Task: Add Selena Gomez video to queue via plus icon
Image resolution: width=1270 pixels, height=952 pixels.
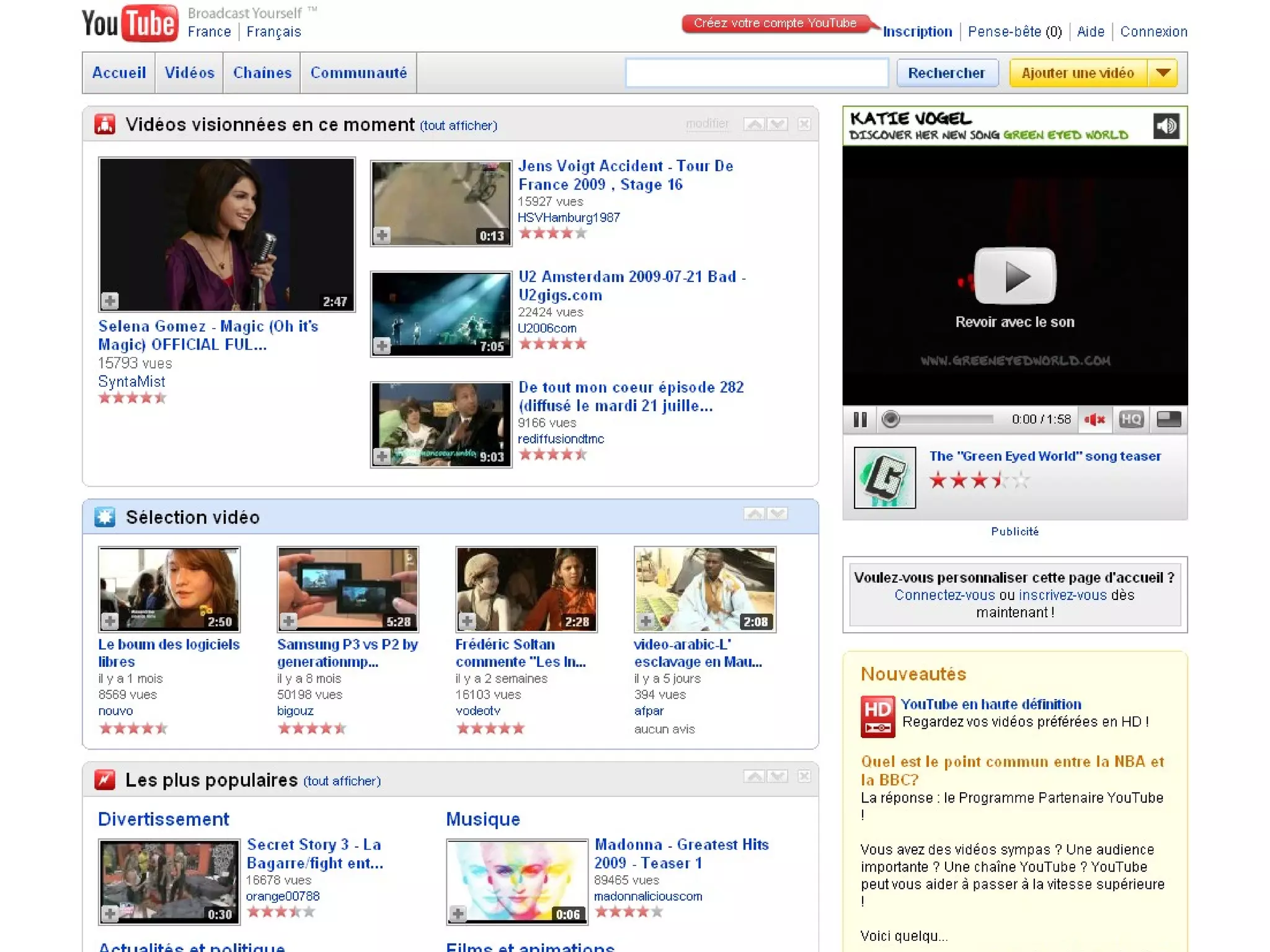Action: point(110,301)
